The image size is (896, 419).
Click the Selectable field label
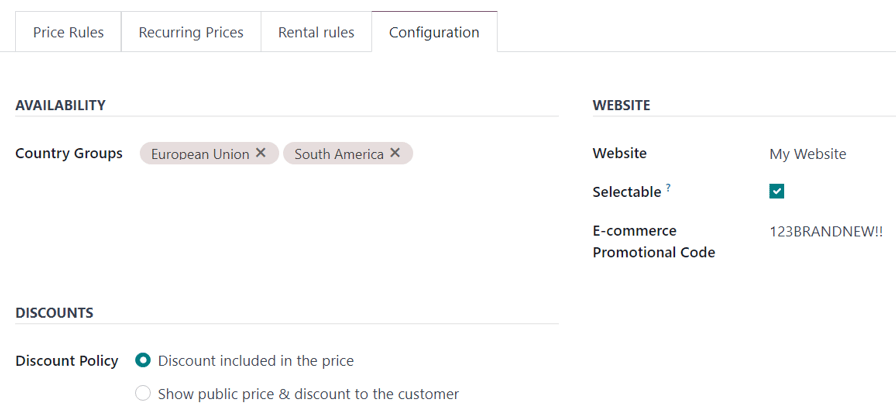[x=627, y=191]
